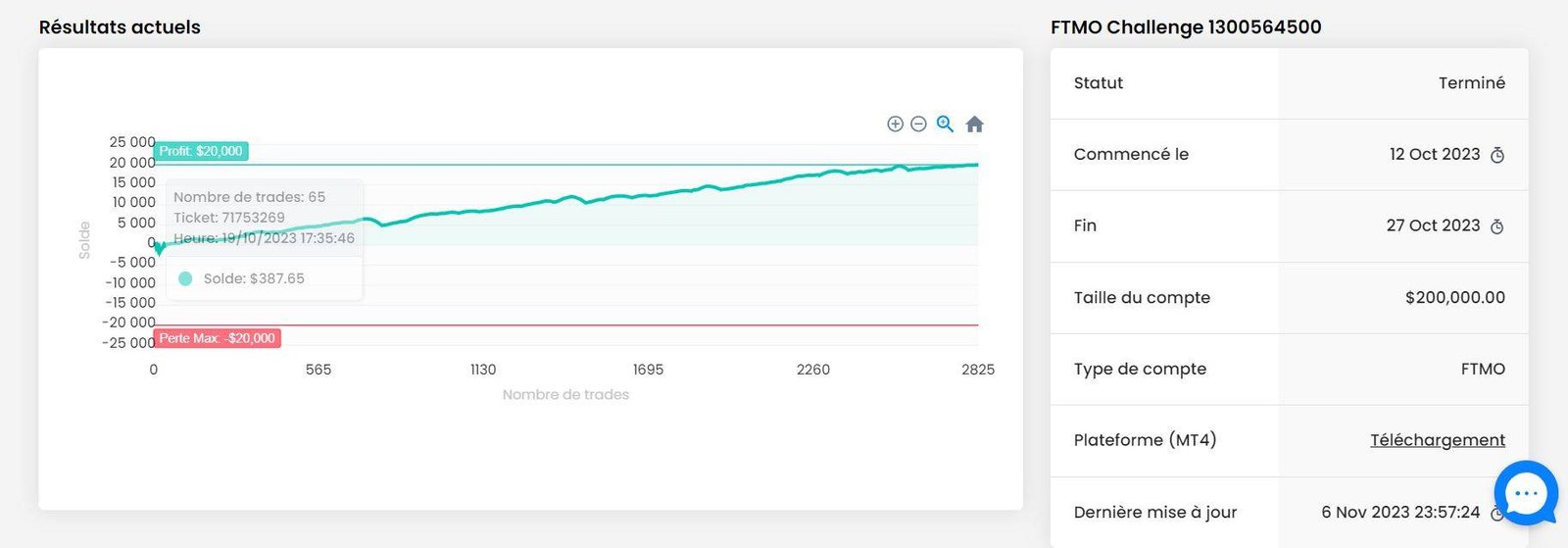Viewport: 1568px width, 548px height.
Task: Open the Téléchargement platform download link
Action: 1437,440
